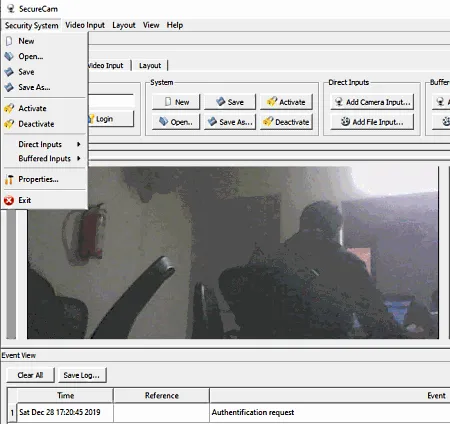Switch to the Layout tab
The height and width of the screenshot is (424, 450).
[x=150, y=65]
